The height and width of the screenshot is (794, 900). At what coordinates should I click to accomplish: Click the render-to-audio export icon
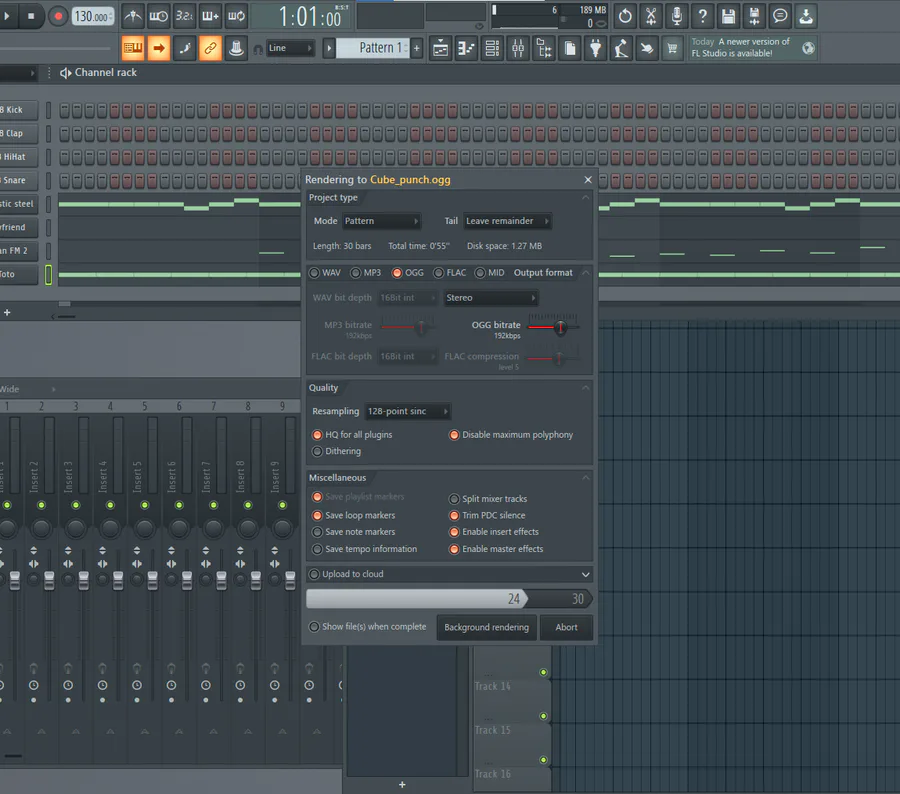(754, 16)
